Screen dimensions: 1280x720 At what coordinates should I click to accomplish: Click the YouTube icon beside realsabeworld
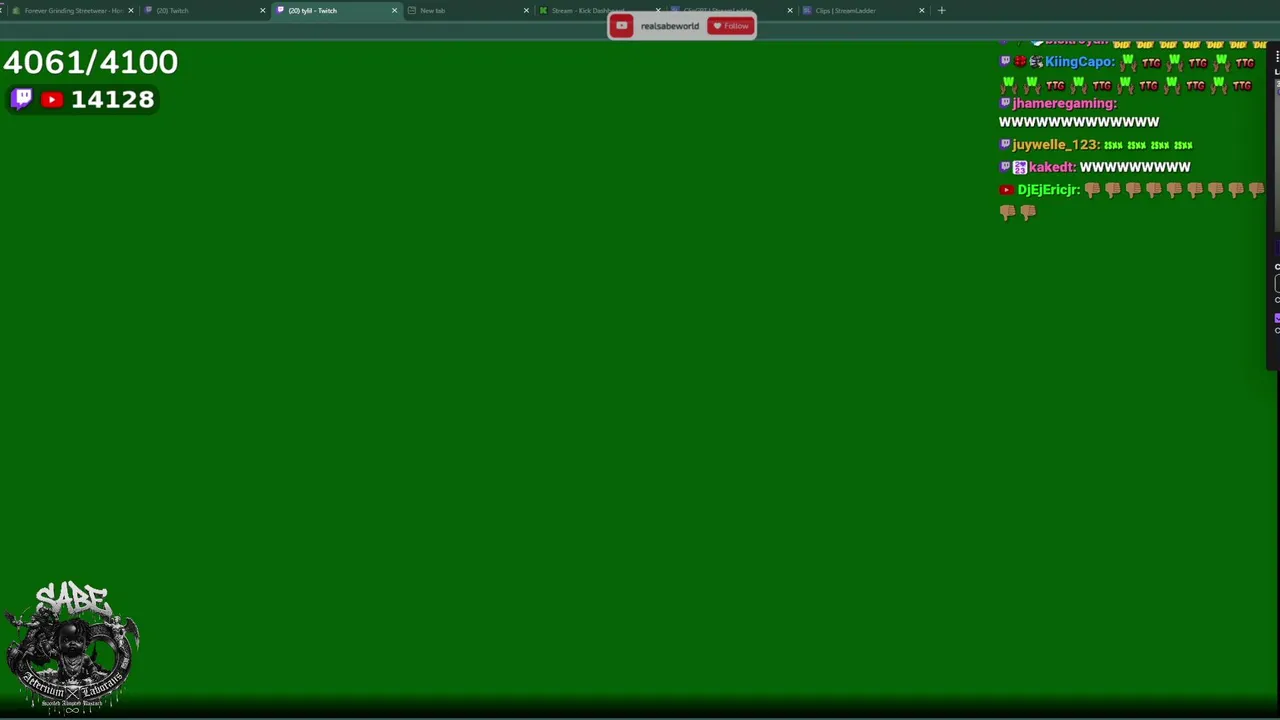[621, 26]
